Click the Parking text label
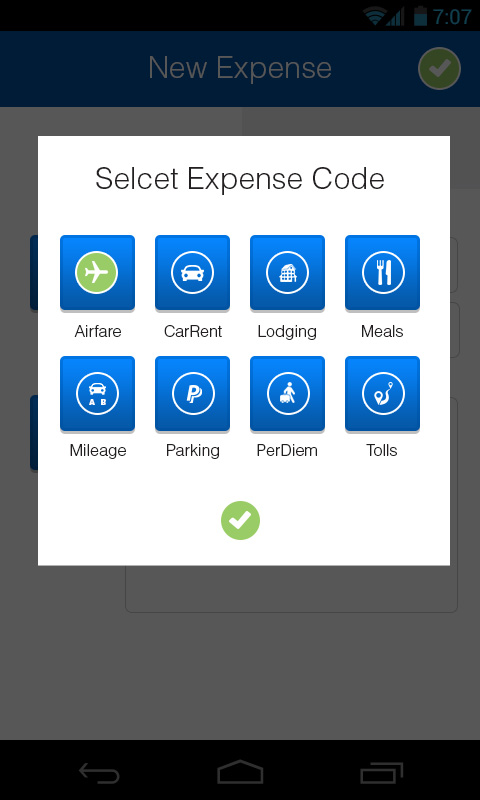The height and width of the screenshot is (800, 480). pyautogui.click(x=193, y=451)
